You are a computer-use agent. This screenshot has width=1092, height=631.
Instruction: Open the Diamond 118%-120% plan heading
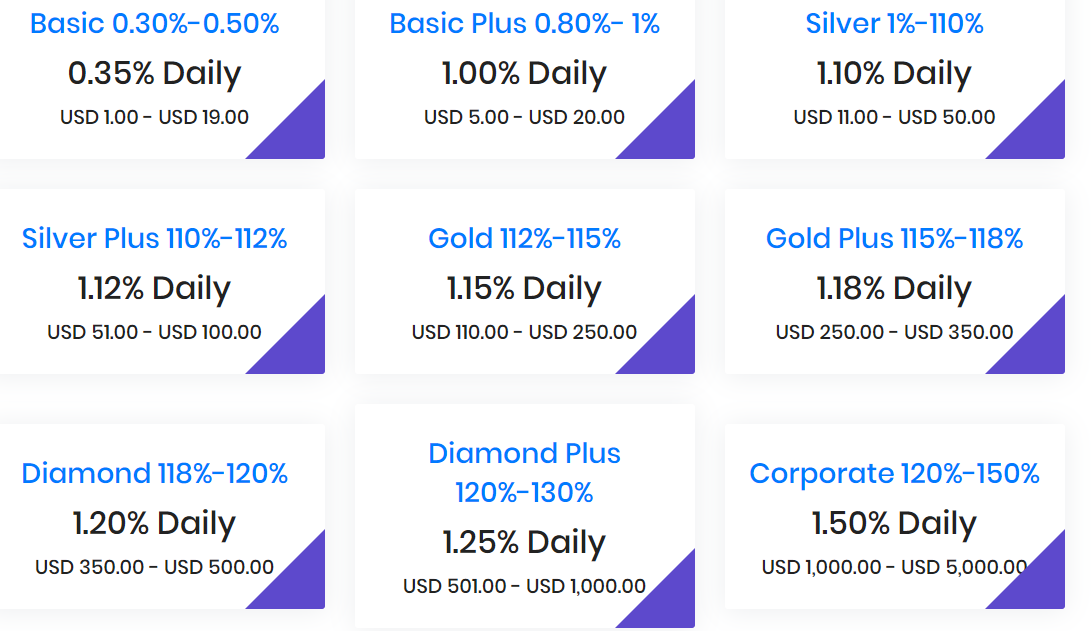[x=154, y=474]
